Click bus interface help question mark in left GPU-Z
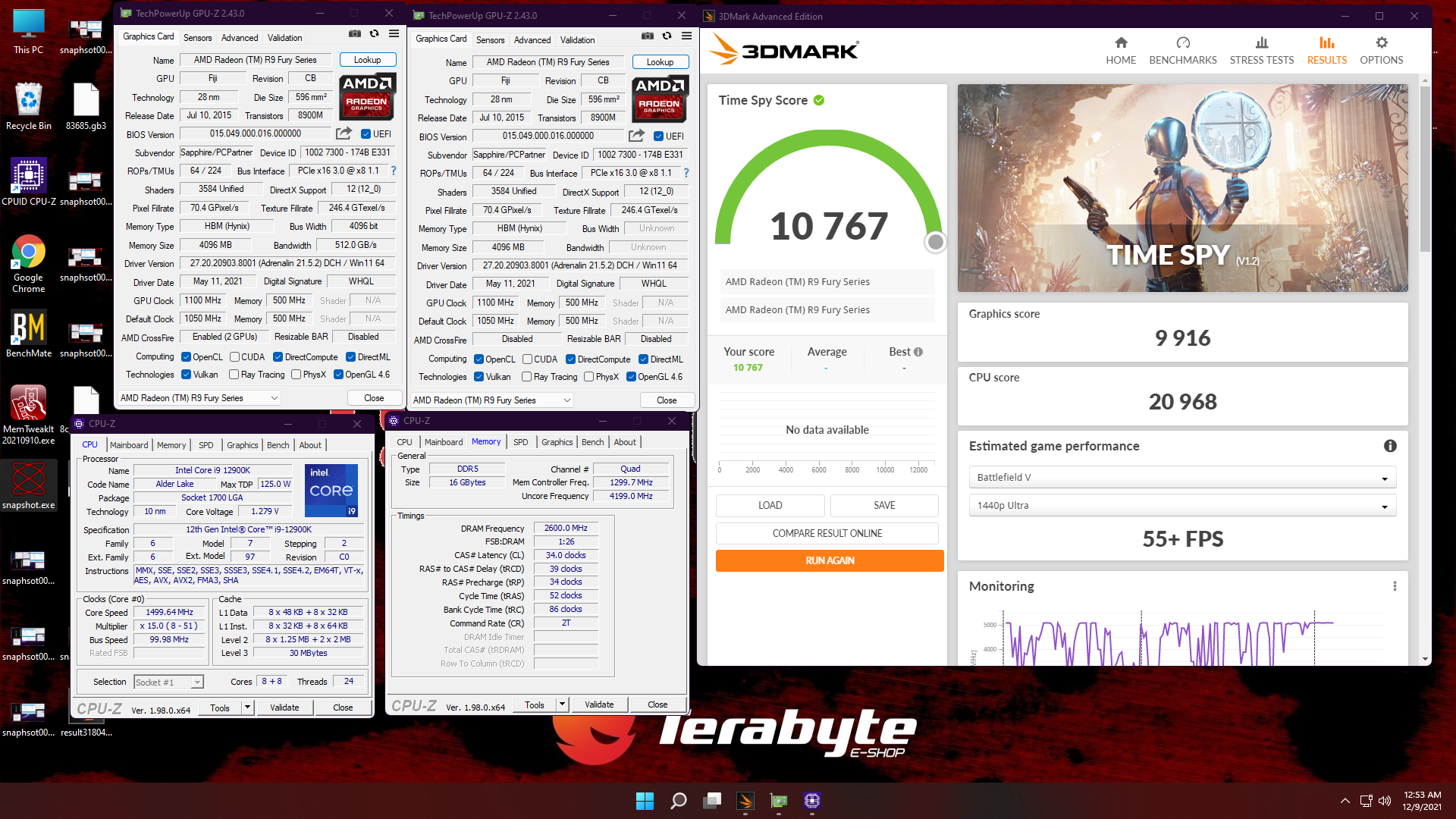1456x819 pixels. click(x=394, y=171)
